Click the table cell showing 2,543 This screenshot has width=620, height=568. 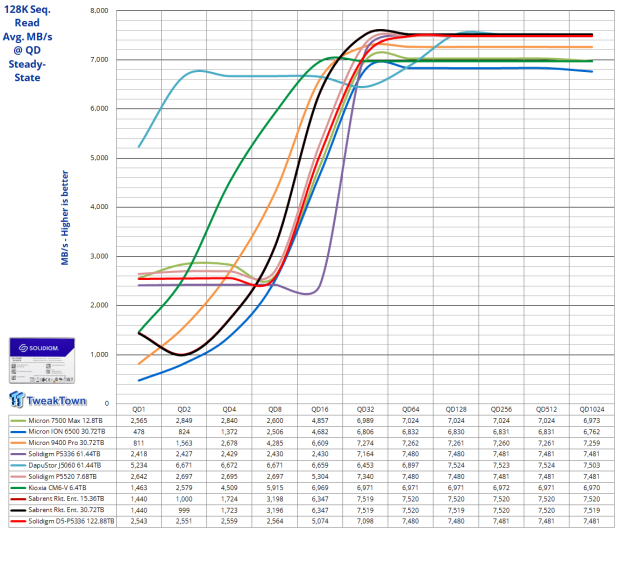139,521
